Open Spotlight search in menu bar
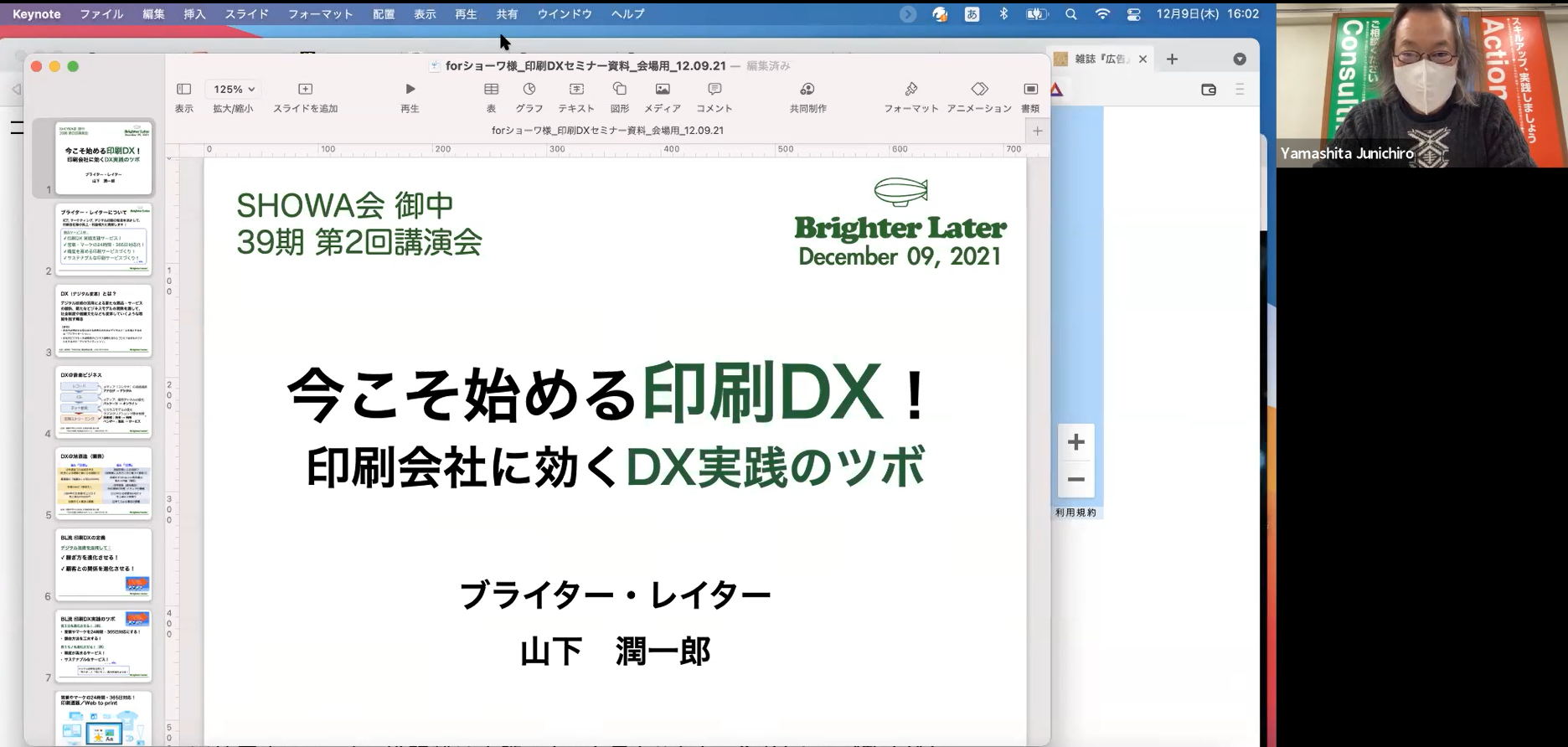The height and width of the screenshot is (747, 1568). (1070, 14)
